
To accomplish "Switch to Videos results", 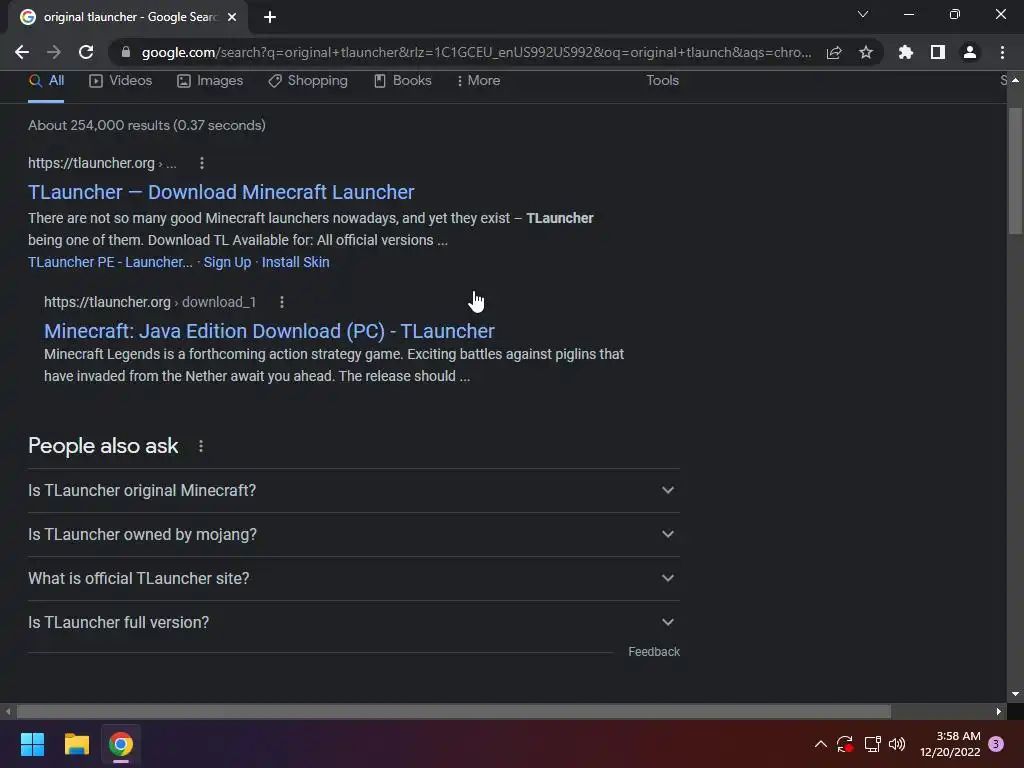I will click(121, 81).
